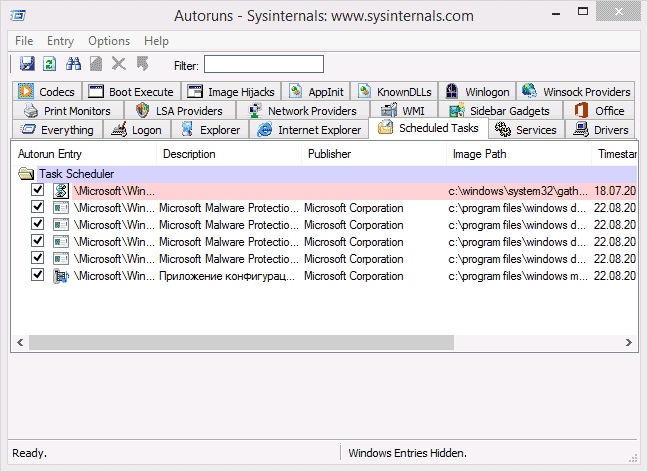The width and height of the screenshot is (648, 472).
Task: Open the Entry menu
Action: tap(60, 41)
